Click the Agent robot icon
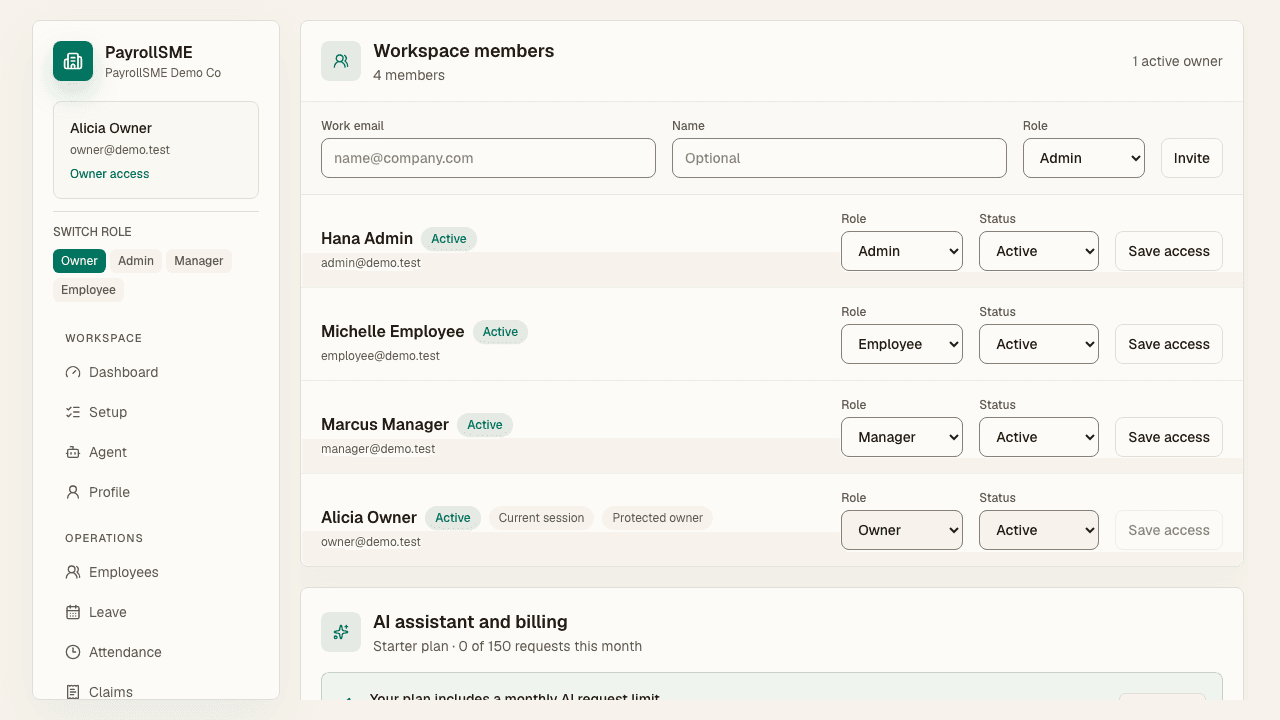This screenshot has width=1280, height=720. 73,452
